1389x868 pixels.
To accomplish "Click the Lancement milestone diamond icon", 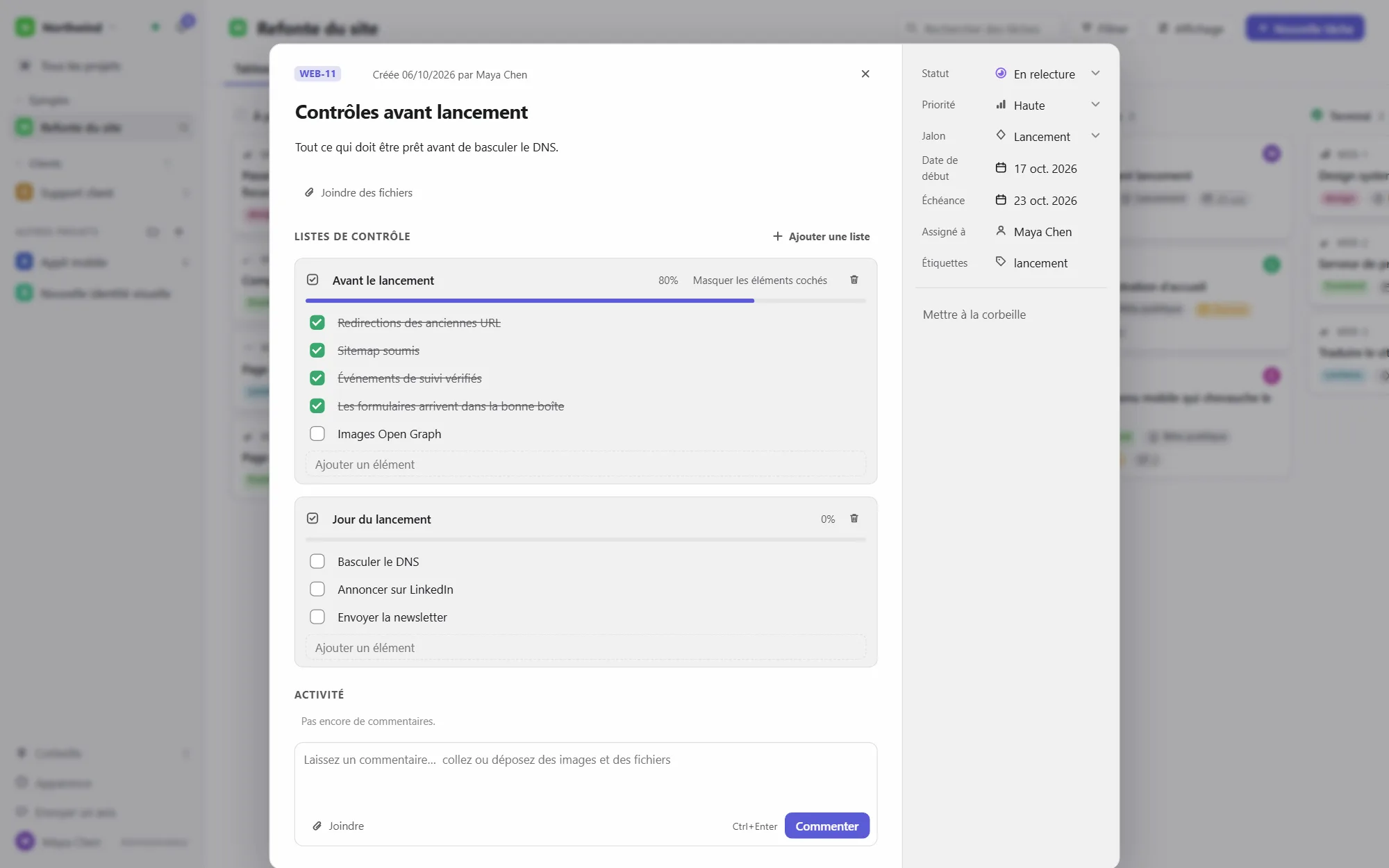I will (x=1001, y=135).
